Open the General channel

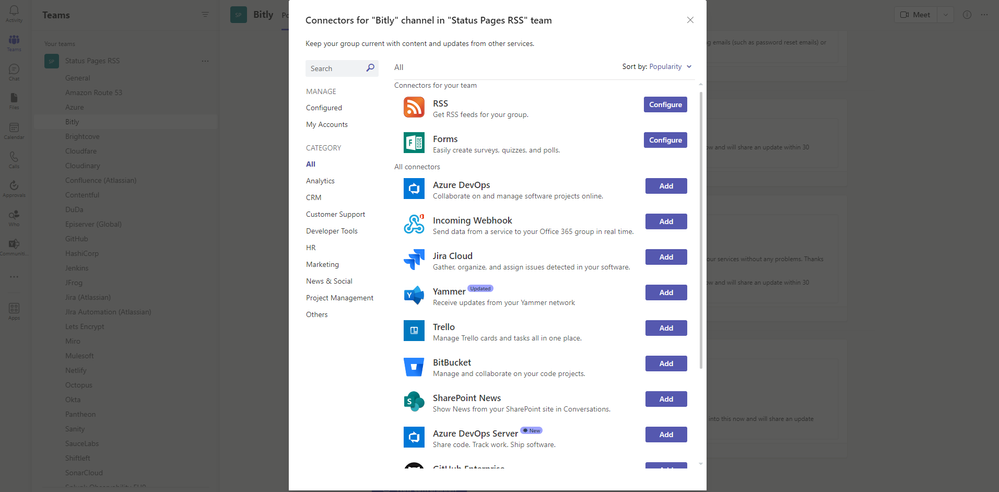click(78, 78)
